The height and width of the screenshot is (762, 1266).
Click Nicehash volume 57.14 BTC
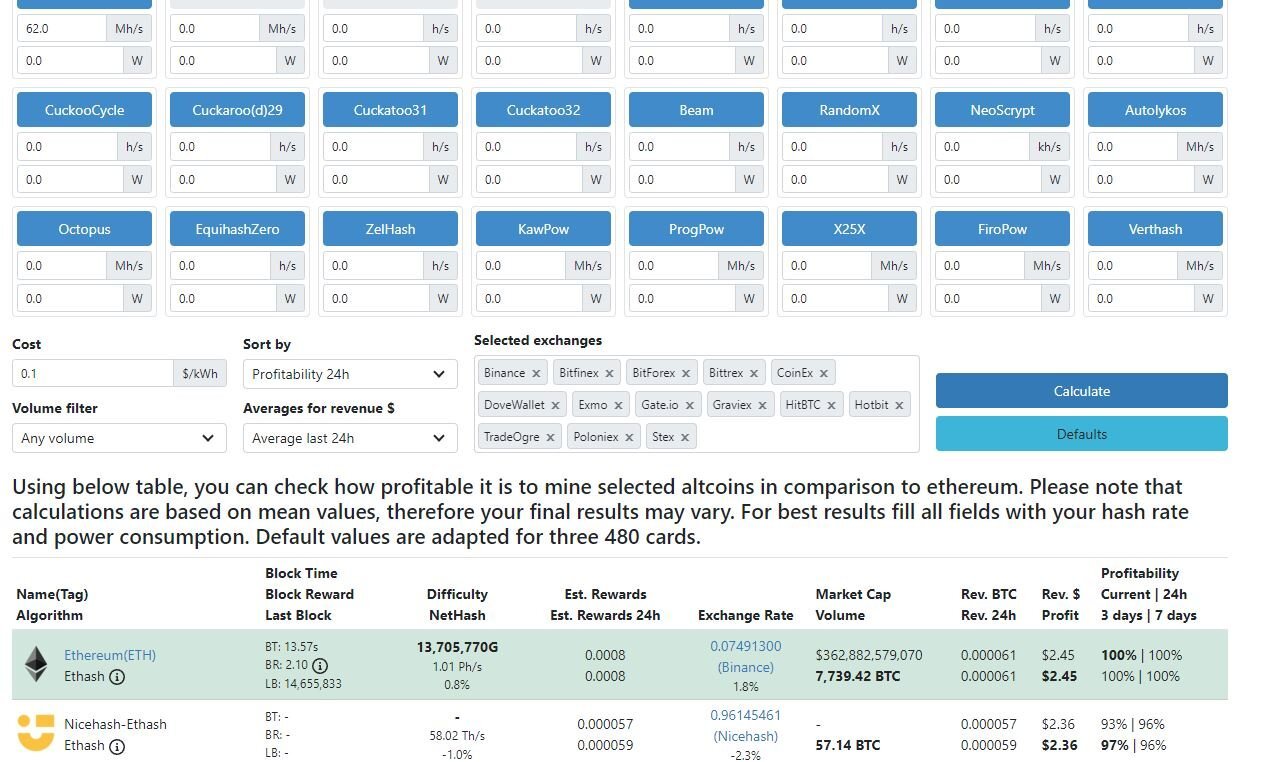848,746
